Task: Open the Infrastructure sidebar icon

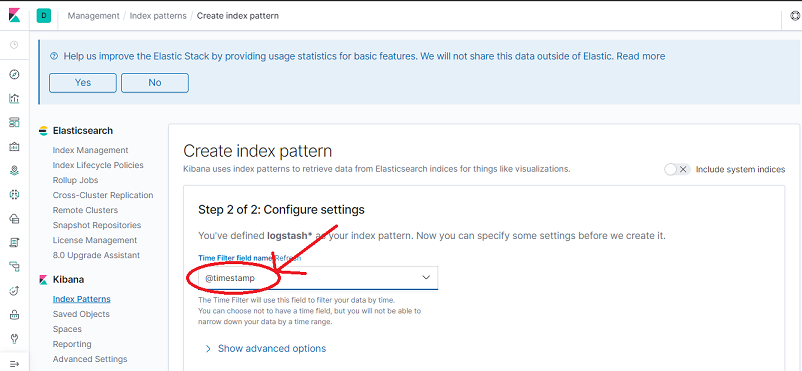Action: point(14,219)
